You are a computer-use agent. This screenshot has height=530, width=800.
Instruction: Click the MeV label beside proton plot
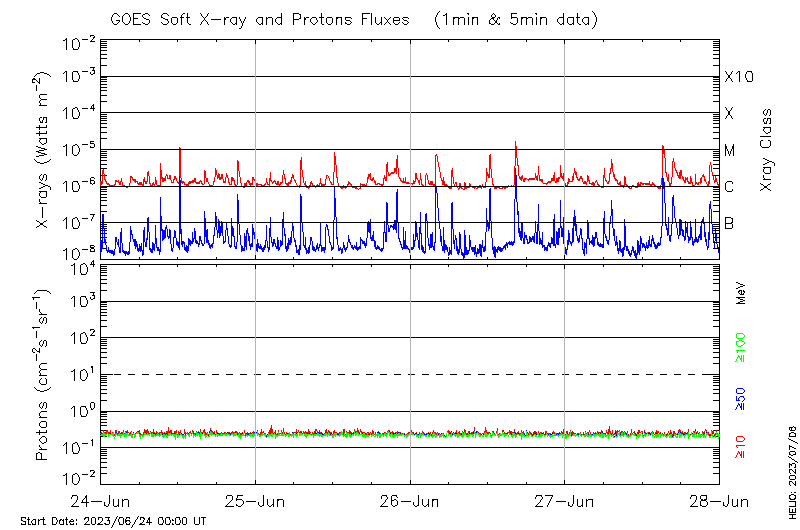(x=741, y=294)
